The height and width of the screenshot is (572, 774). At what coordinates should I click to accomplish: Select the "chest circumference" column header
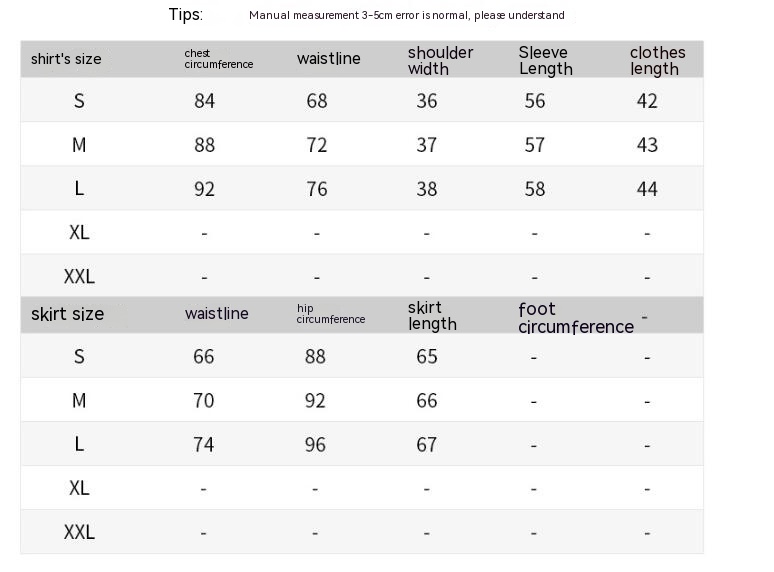pyautogui.click(x=218, y=59)
